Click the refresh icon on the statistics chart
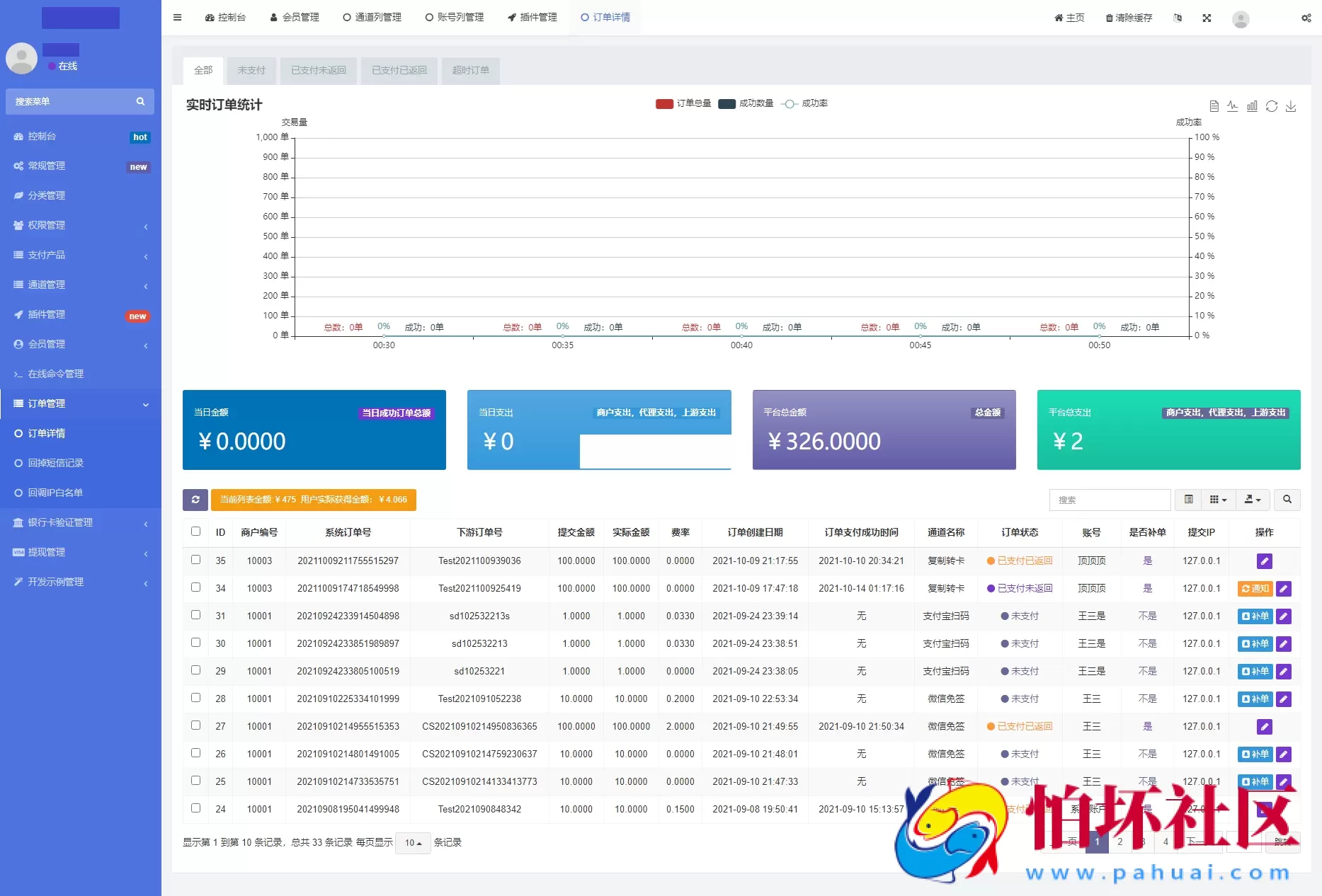The width and height of the screenshot is (1322, 896). (x=1272, y=106)
